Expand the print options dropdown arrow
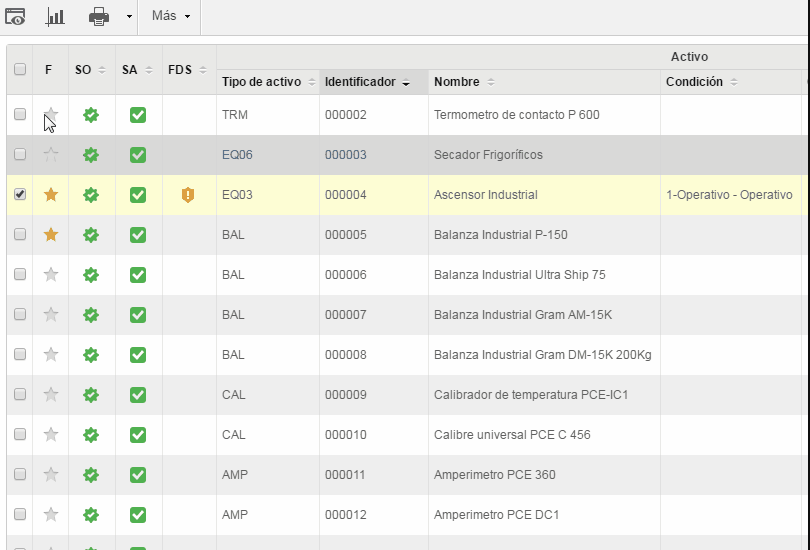Viewport: 810px width, 550px height. (129, 17)
